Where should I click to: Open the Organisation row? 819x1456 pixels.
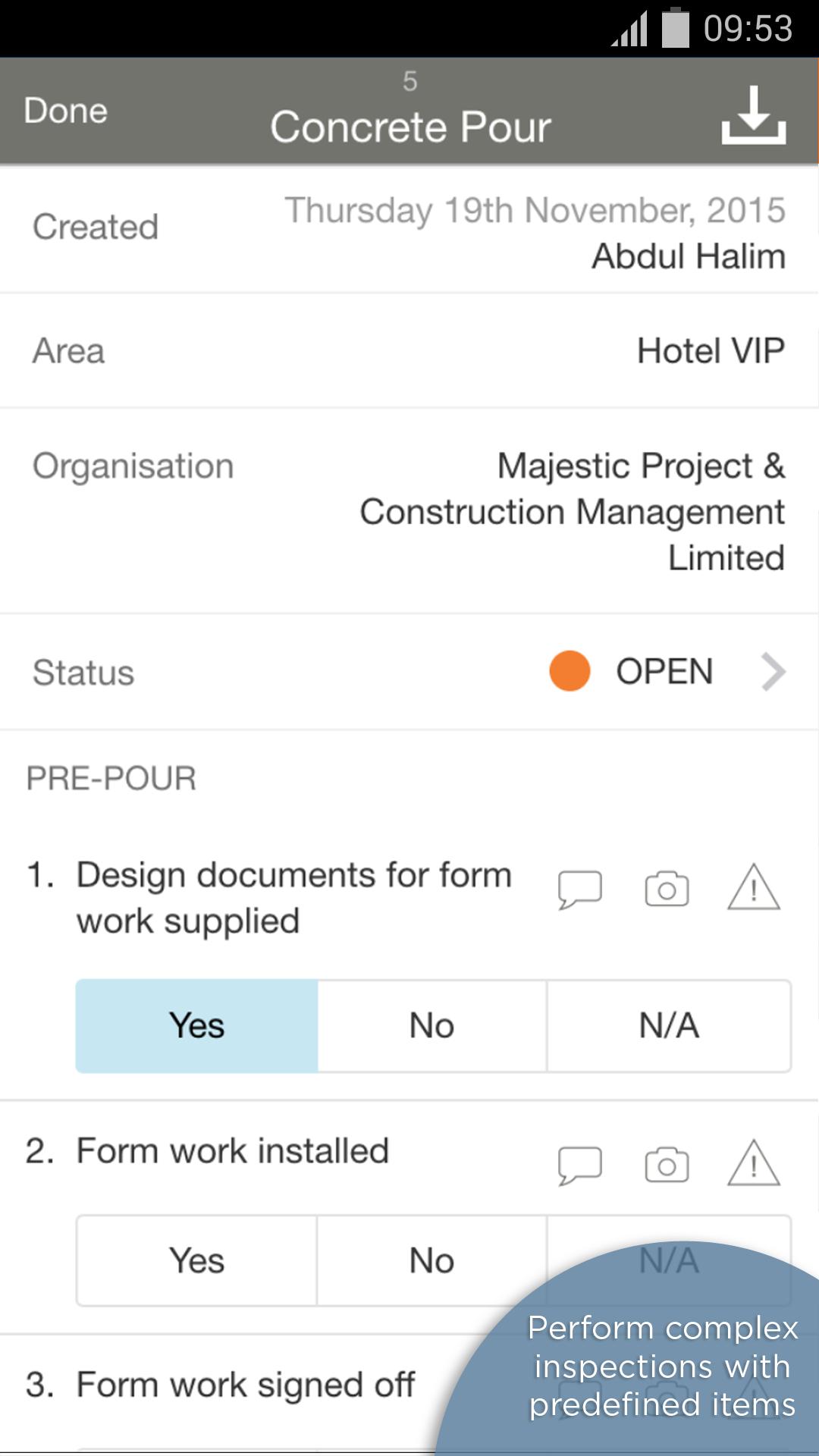click(409, 512)
